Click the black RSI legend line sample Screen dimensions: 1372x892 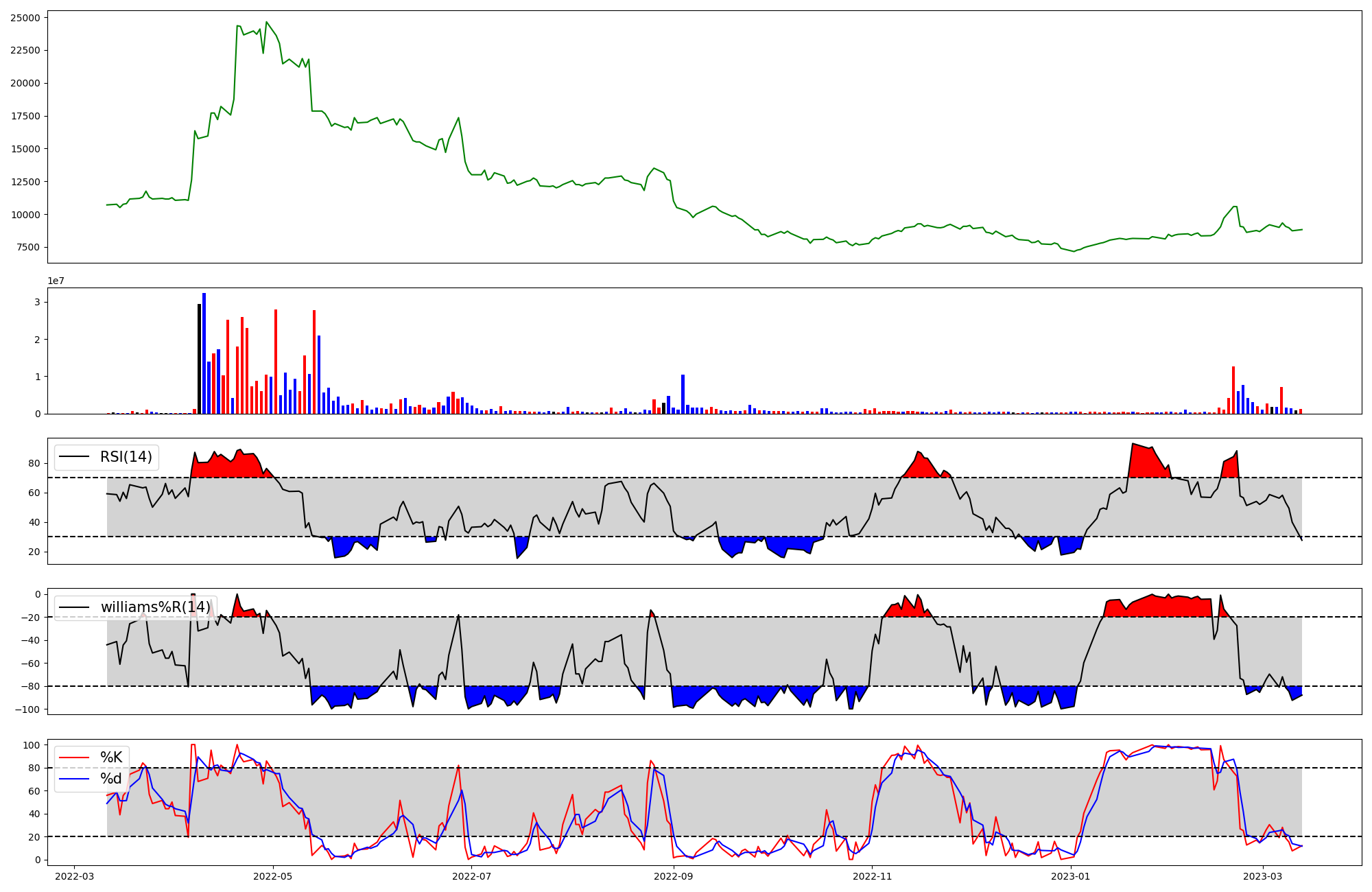(74, 457)
